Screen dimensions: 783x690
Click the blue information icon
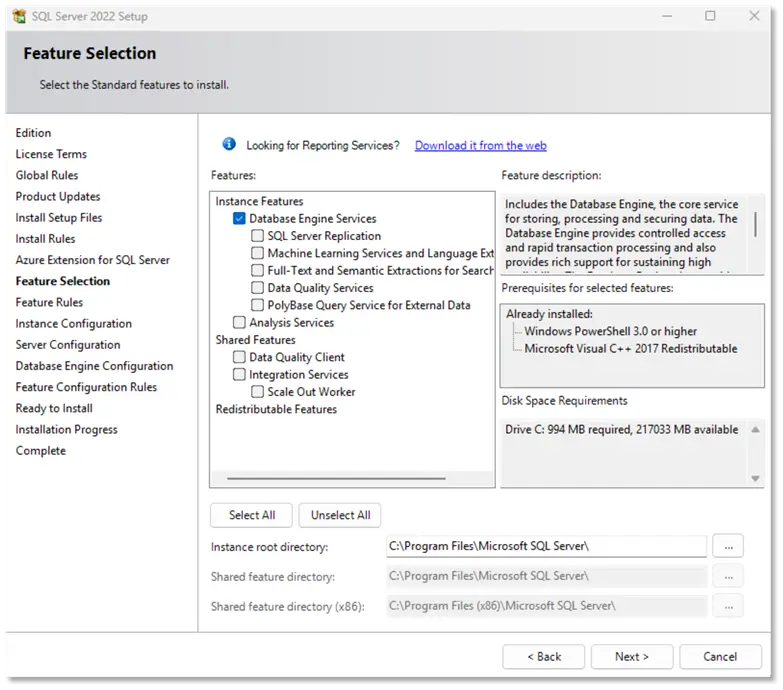pyautogui.click(x=229, y=144)
